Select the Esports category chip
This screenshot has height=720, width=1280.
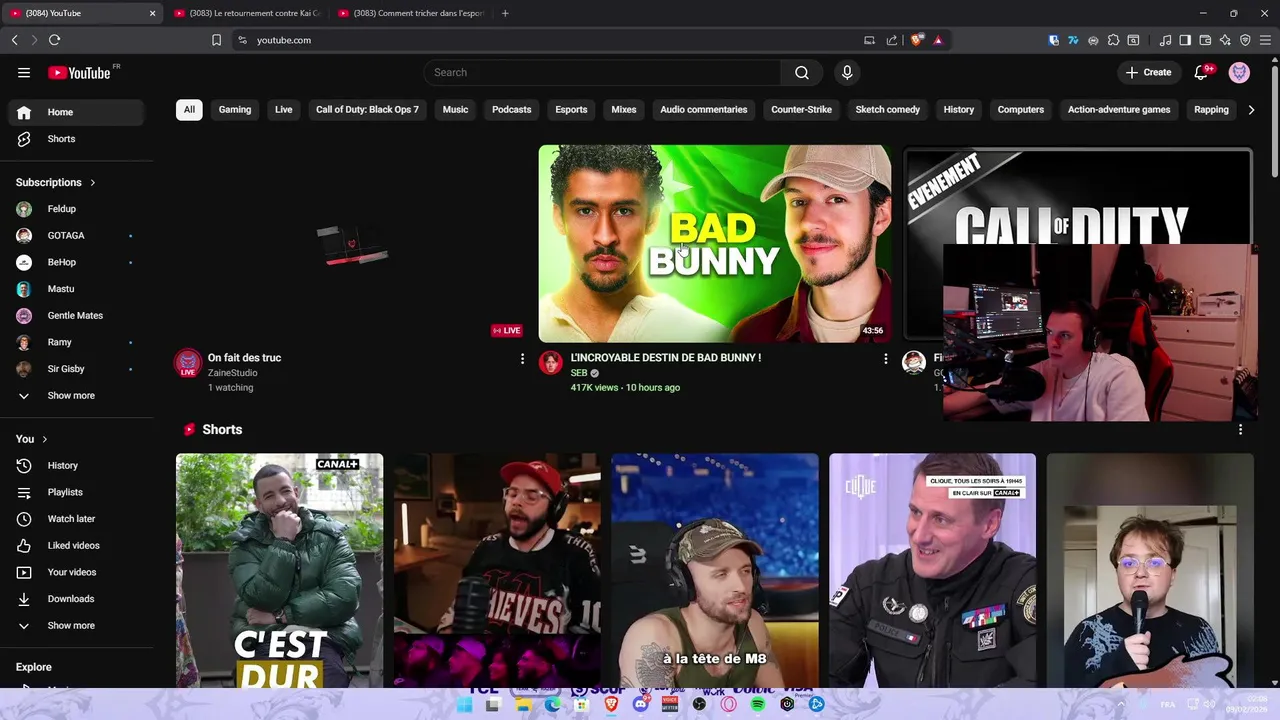click(571, 110)
